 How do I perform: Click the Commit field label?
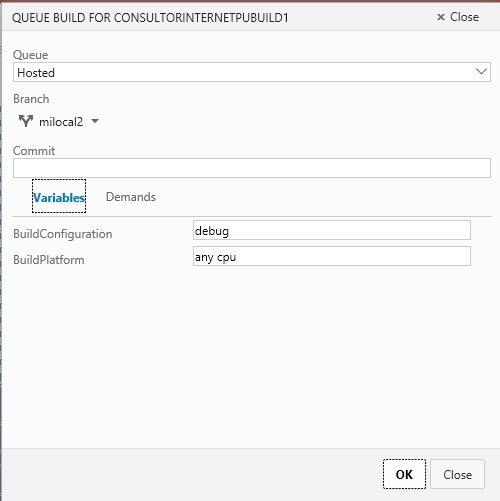34,151
